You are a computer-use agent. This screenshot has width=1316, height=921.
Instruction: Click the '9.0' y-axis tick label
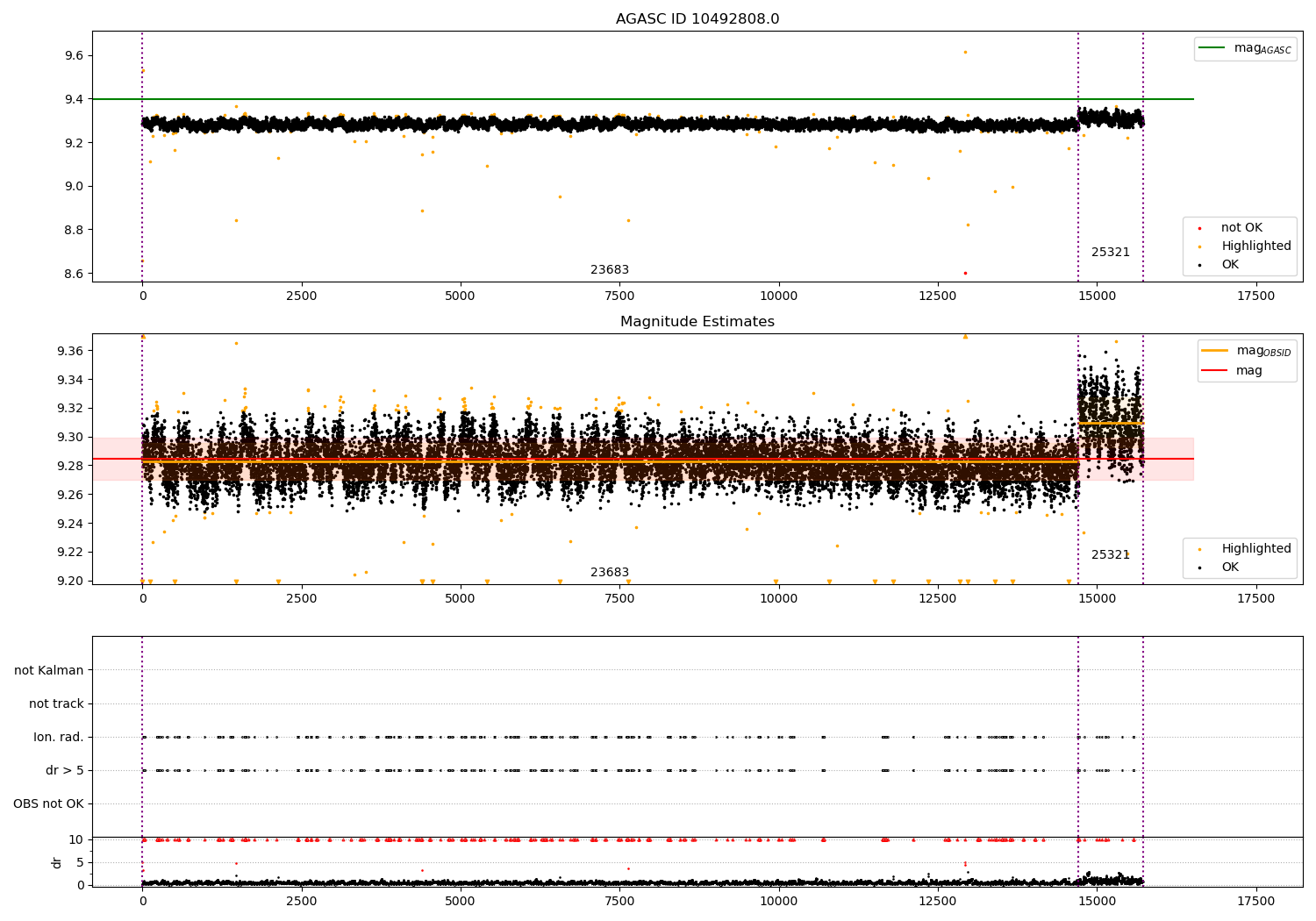[74, 186]
